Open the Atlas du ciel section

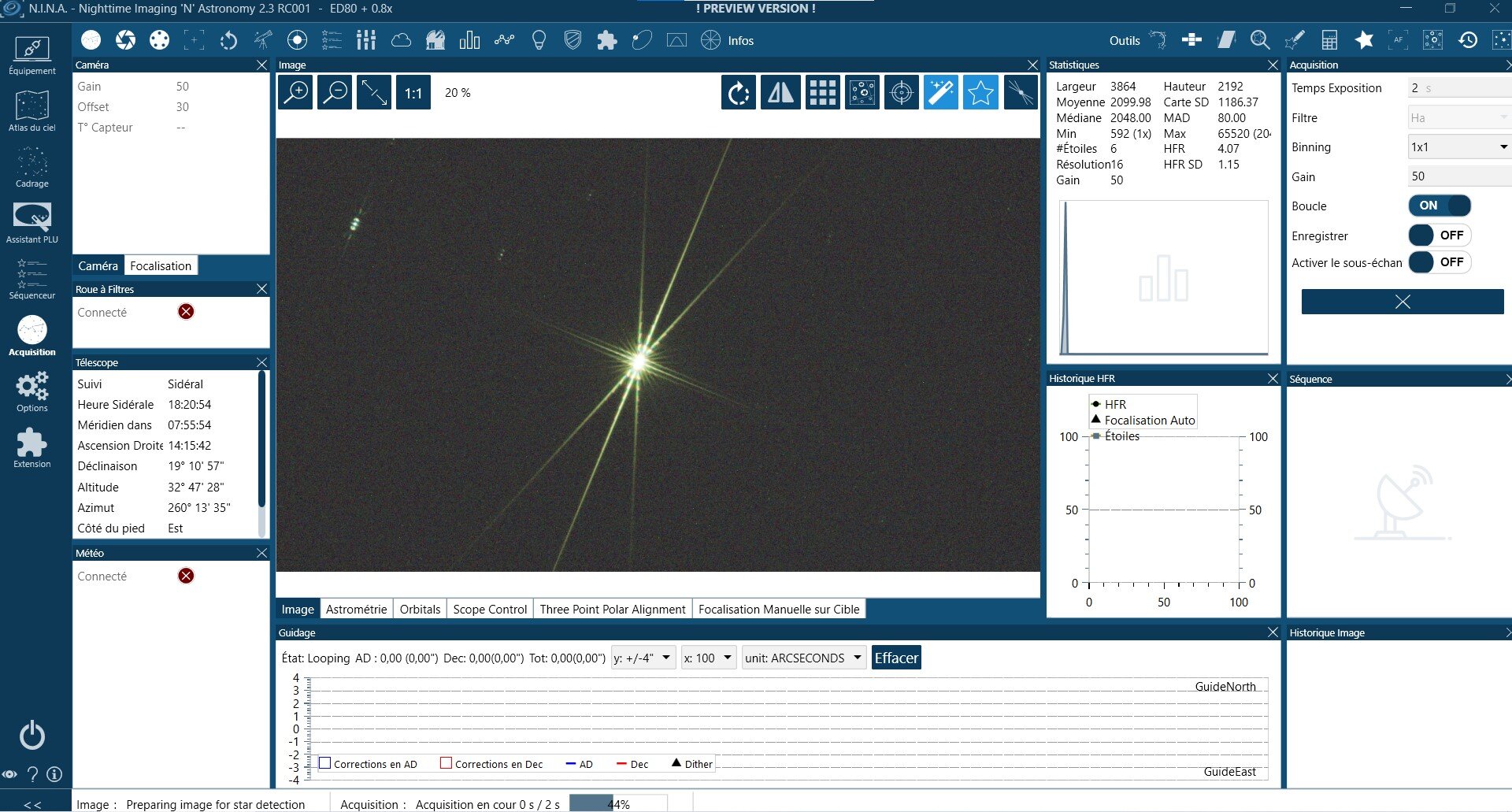(x=32, y=111)
